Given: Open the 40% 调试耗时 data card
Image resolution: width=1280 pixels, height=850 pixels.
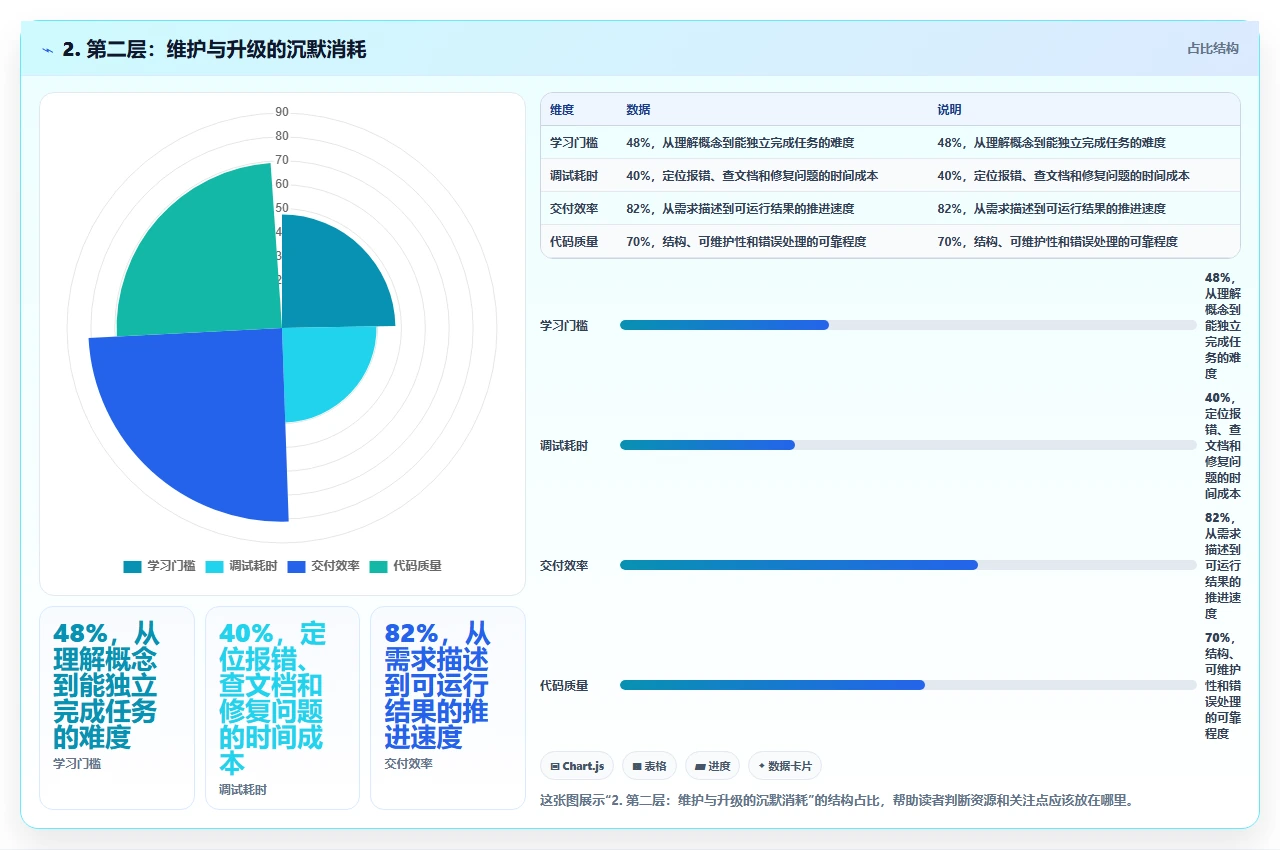Looking at the screenshot, I should click(282, 707).
